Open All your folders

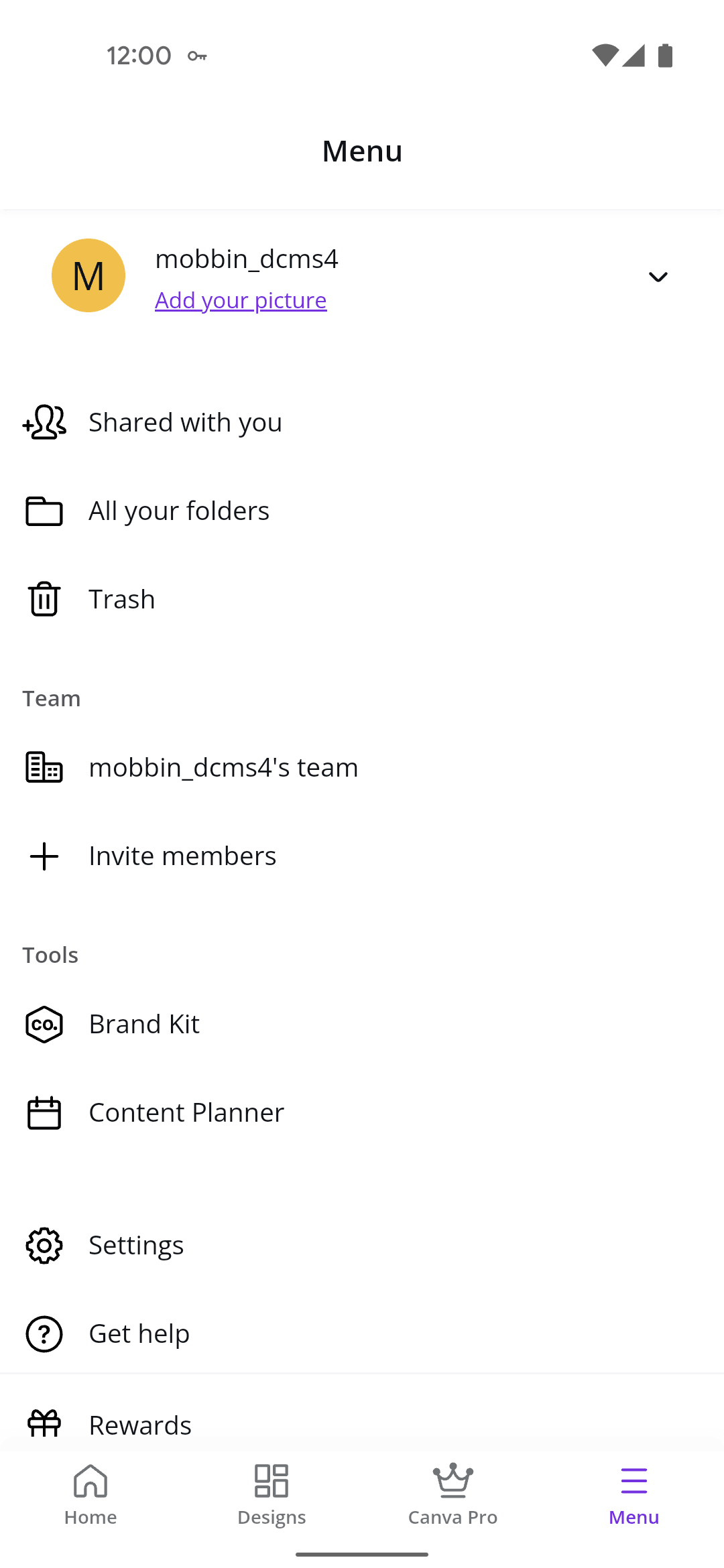click(362, 511)
